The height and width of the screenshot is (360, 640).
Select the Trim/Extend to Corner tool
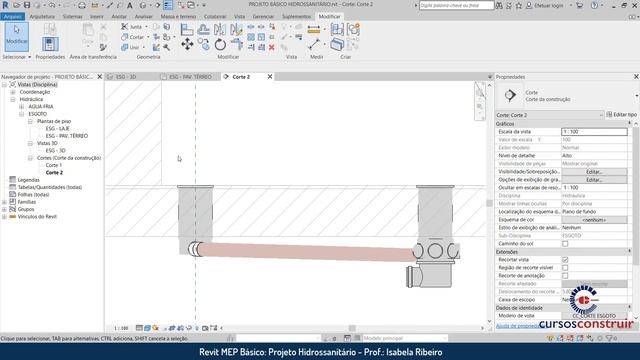click(236, 44)
